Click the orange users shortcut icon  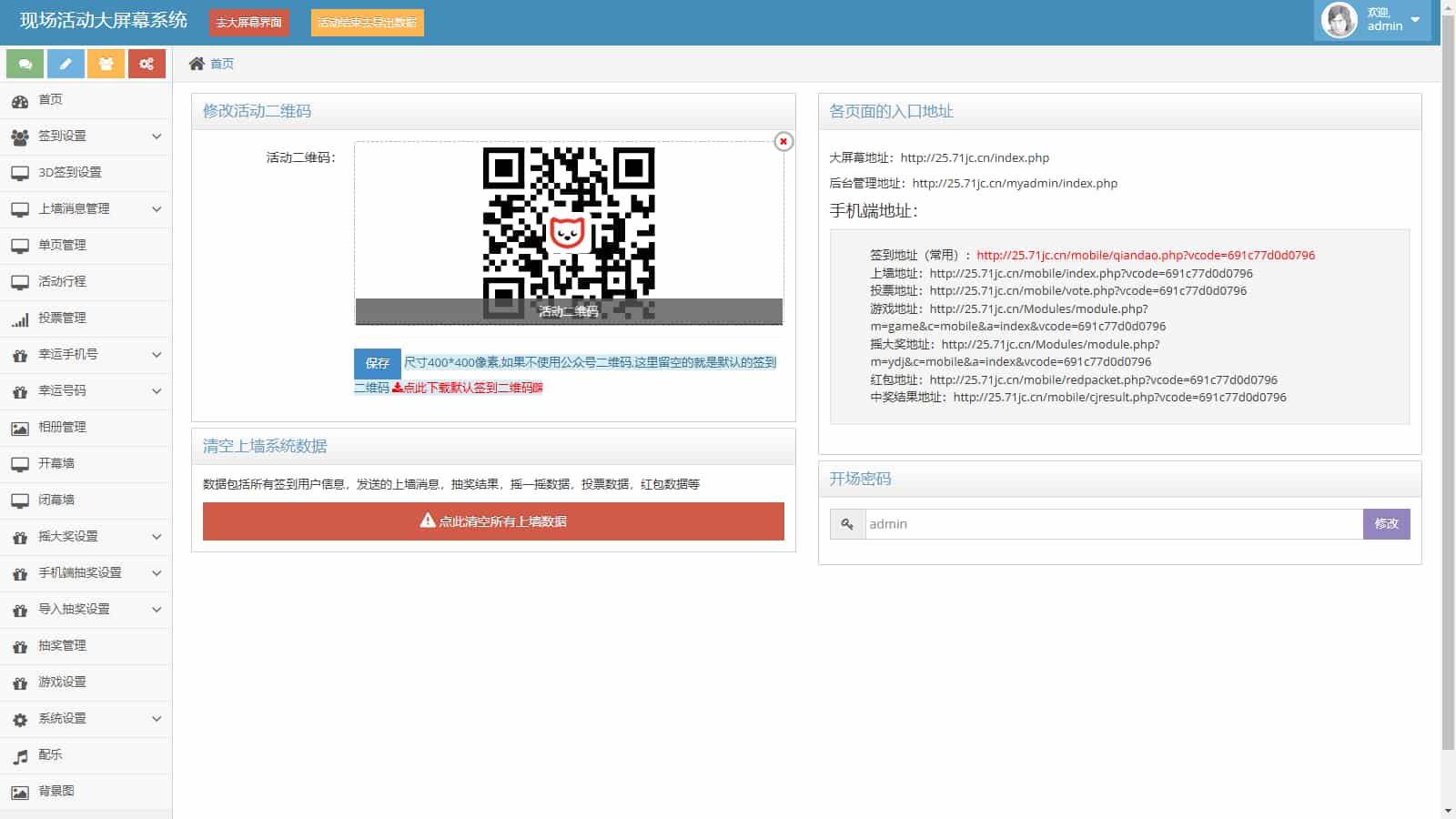pos(106,64)
